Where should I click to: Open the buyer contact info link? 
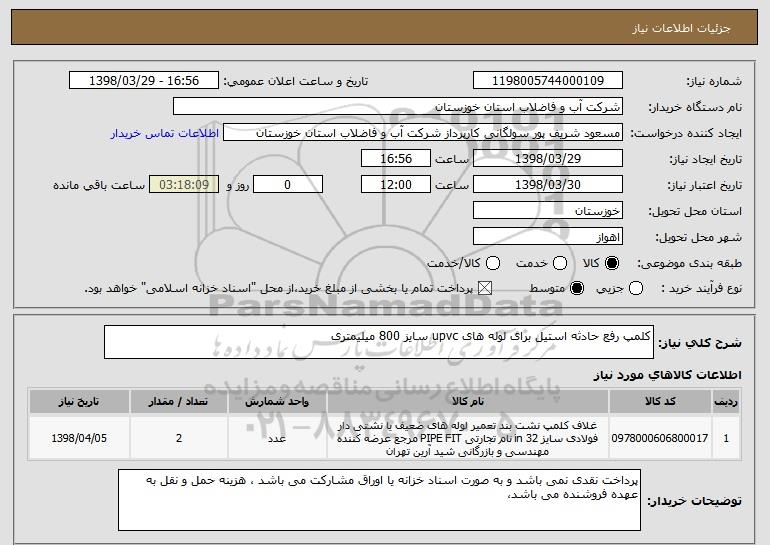(x=165, y=133)
